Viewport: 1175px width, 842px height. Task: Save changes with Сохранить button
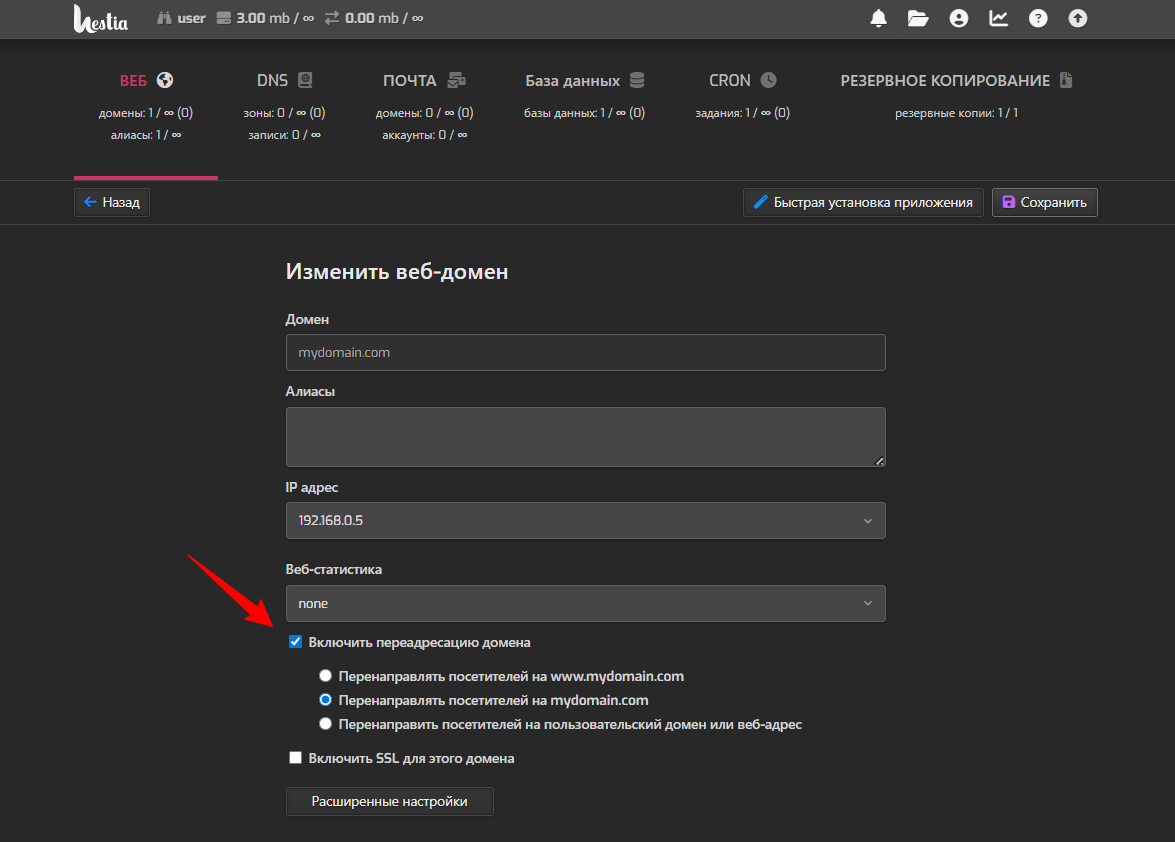pyautogui.click(x=1045, y=202)
